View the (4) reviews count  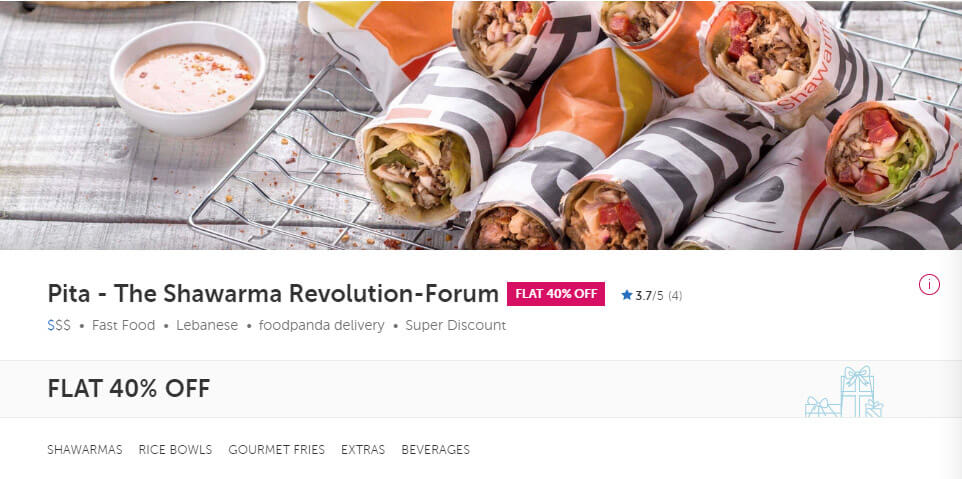[x=675, y=296]
